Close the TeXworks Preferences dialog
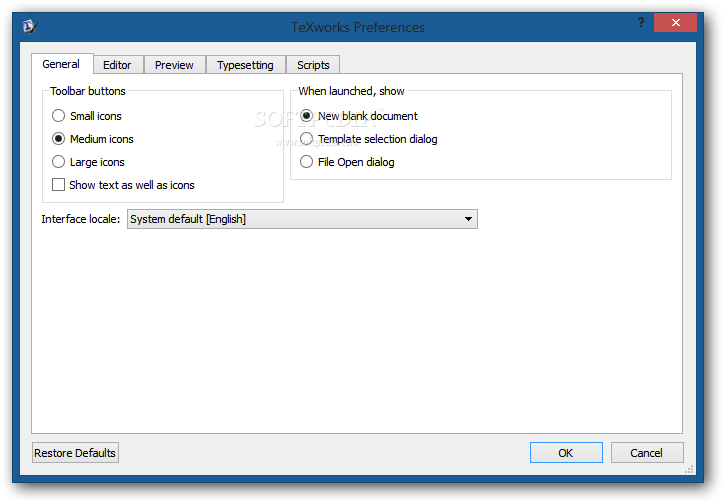This screenshot has height=503, width=724. coord(675,22)
